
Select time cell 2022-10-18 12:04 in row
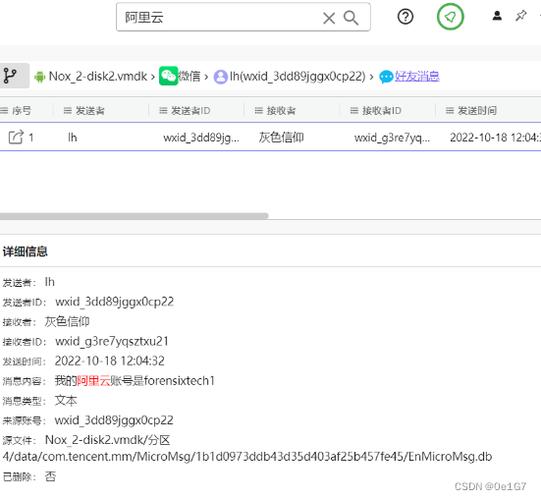coord(495,137)
